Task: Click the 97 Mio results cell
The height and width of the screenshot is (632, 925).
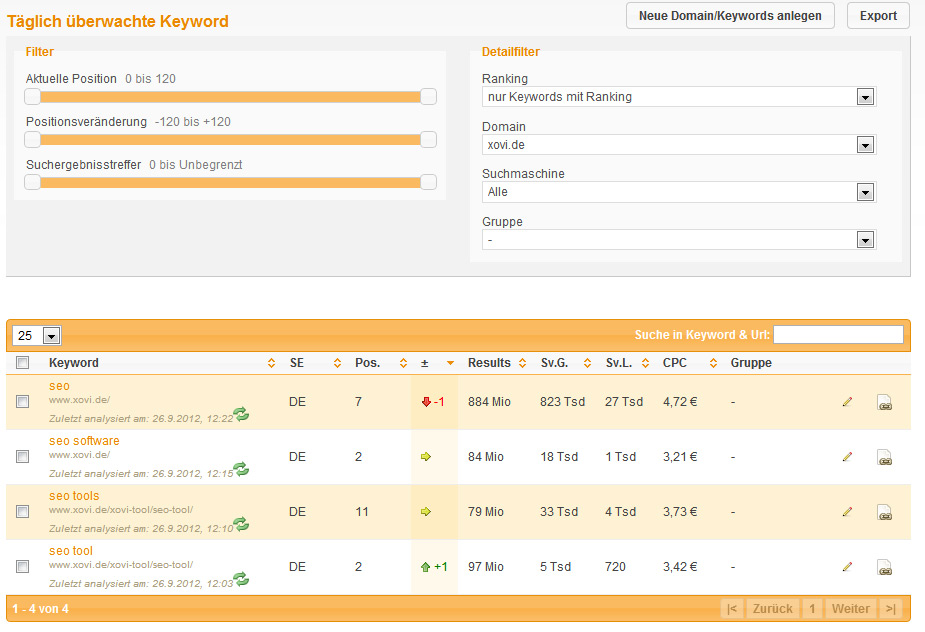Action: [486, 566]
